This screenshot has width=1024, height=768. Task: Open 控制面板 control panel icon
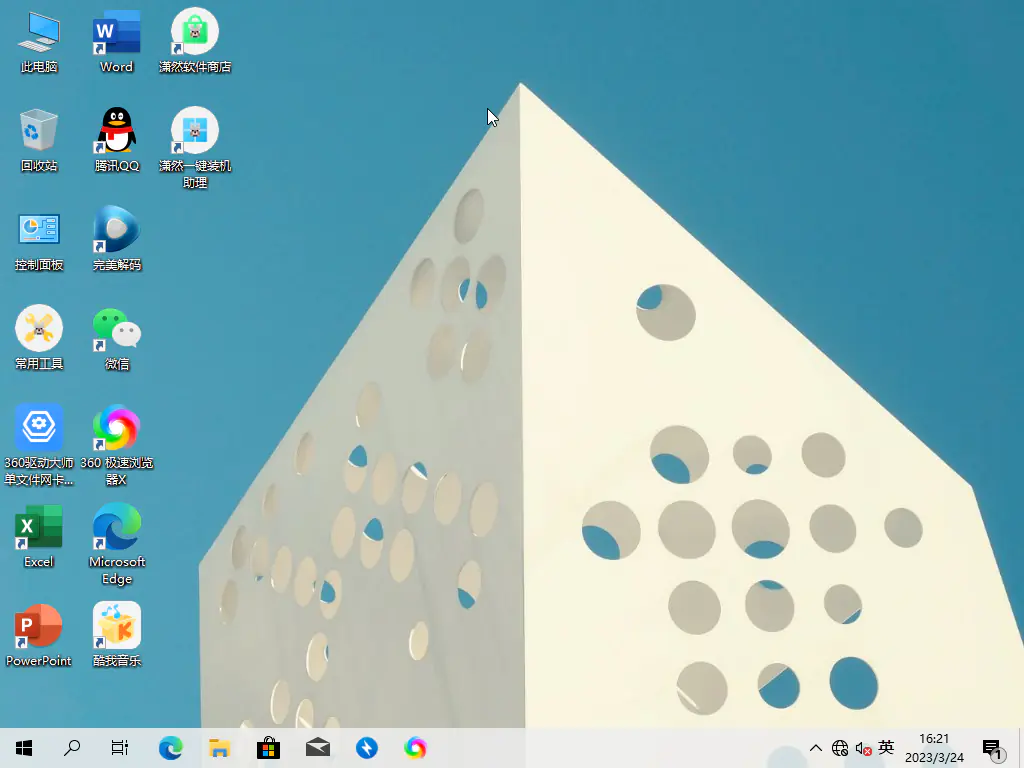(38, 230)
